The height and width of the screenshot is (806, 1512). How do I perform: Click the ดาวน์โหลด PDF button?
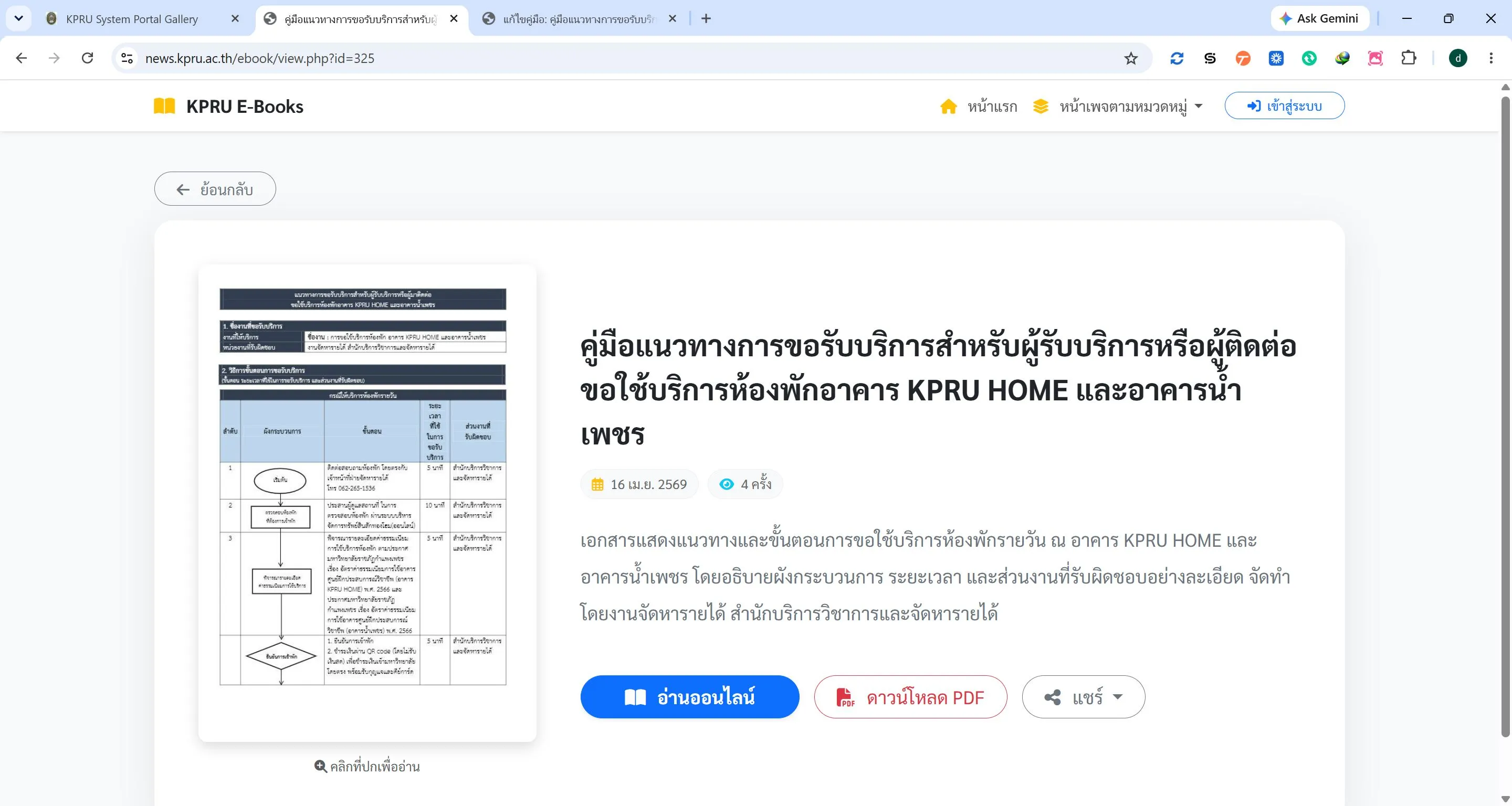tap(910, 697)
